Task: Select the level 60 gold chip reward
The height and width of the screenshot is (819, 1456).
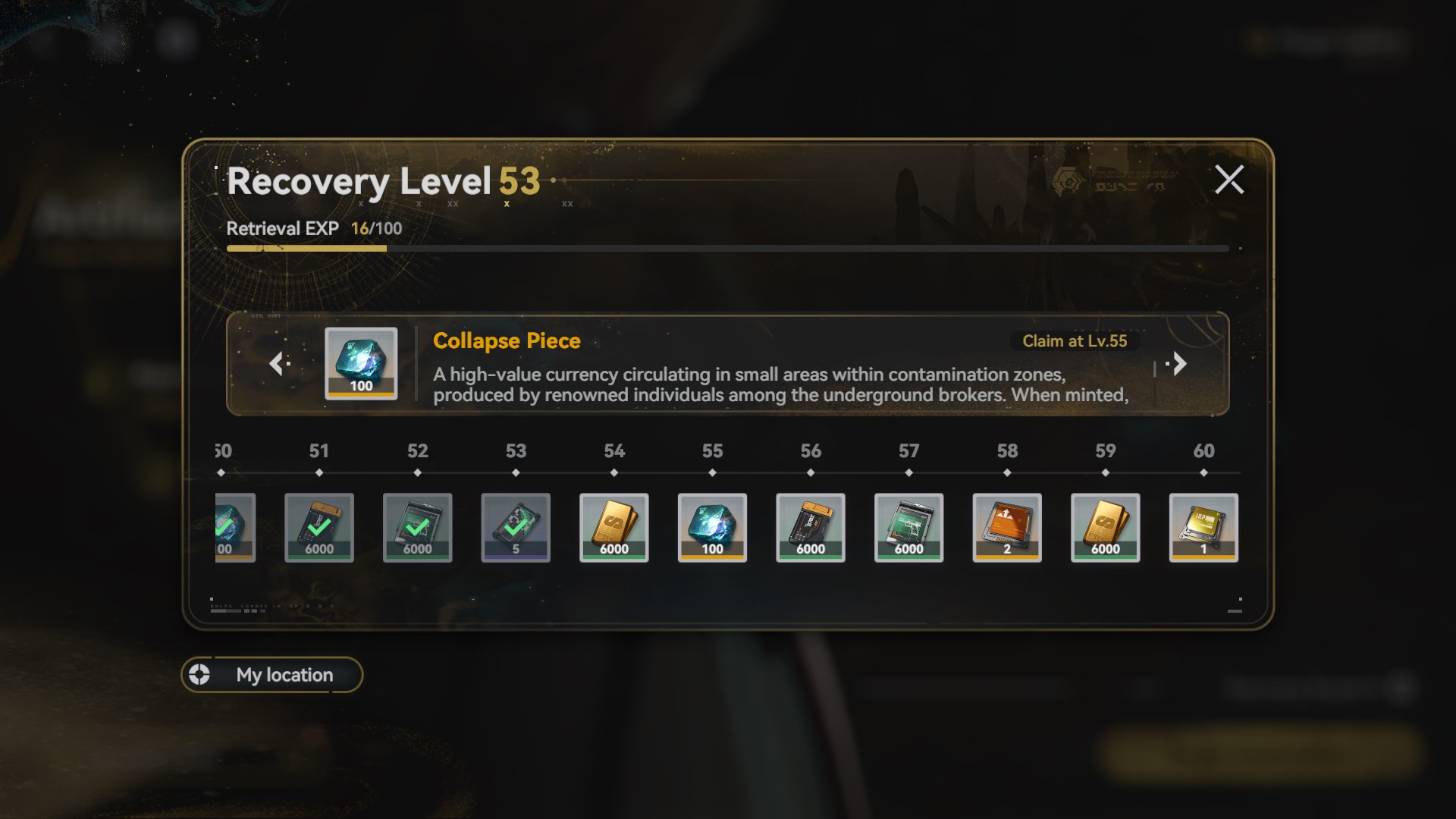Action: [x=1203, y=528]
